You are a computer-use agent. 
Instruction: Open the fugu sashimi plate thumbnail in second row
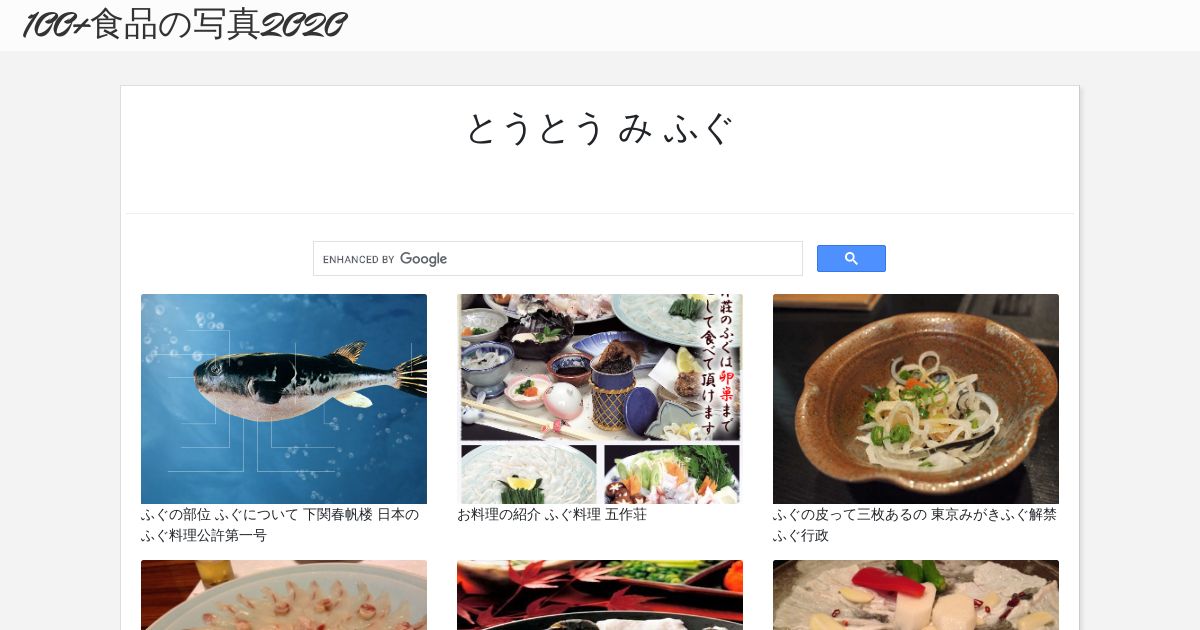point(284,595)
